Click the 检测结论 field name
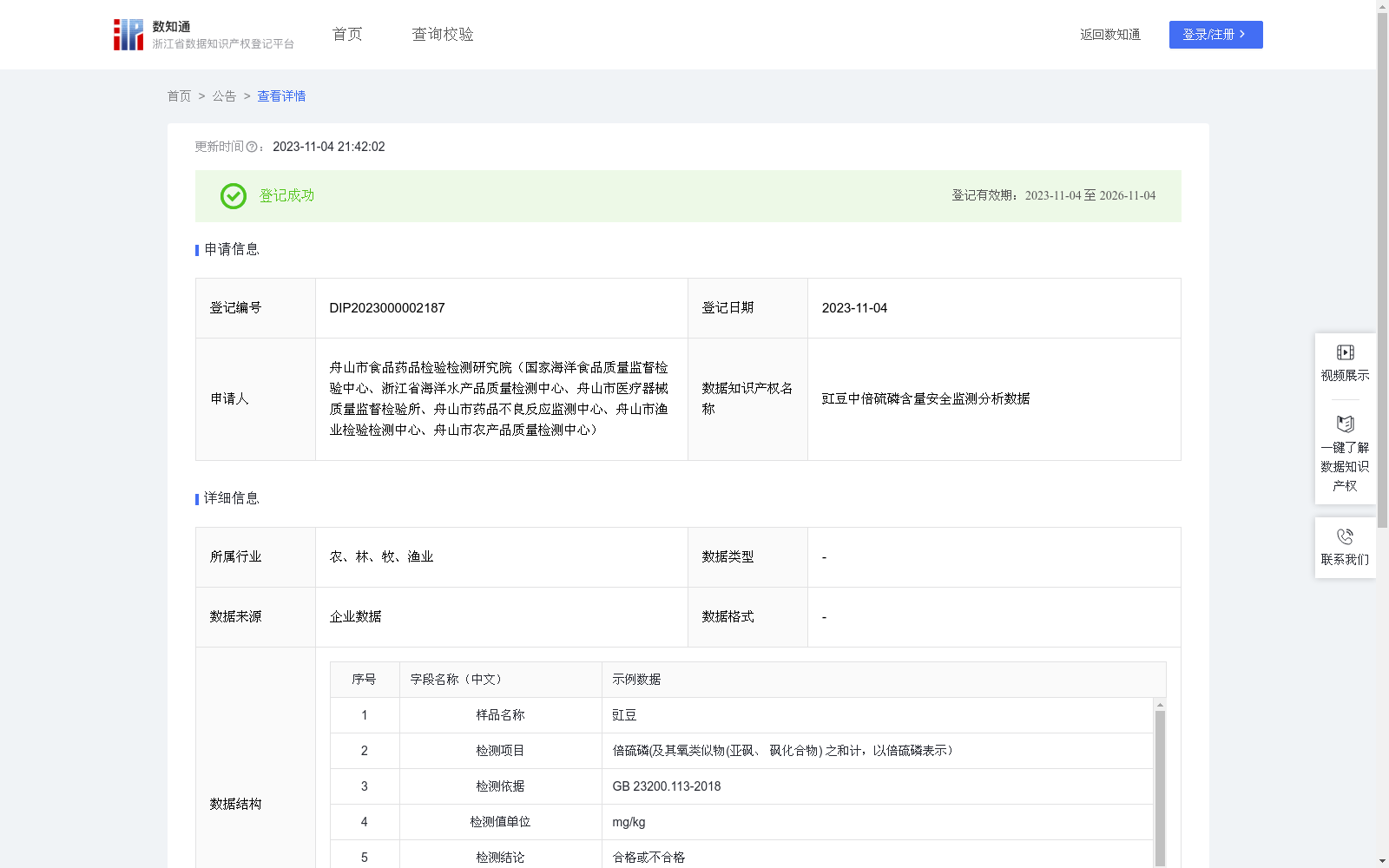Image resolution: width=1389 pixels, height=868 pixels. click(500, 858)
